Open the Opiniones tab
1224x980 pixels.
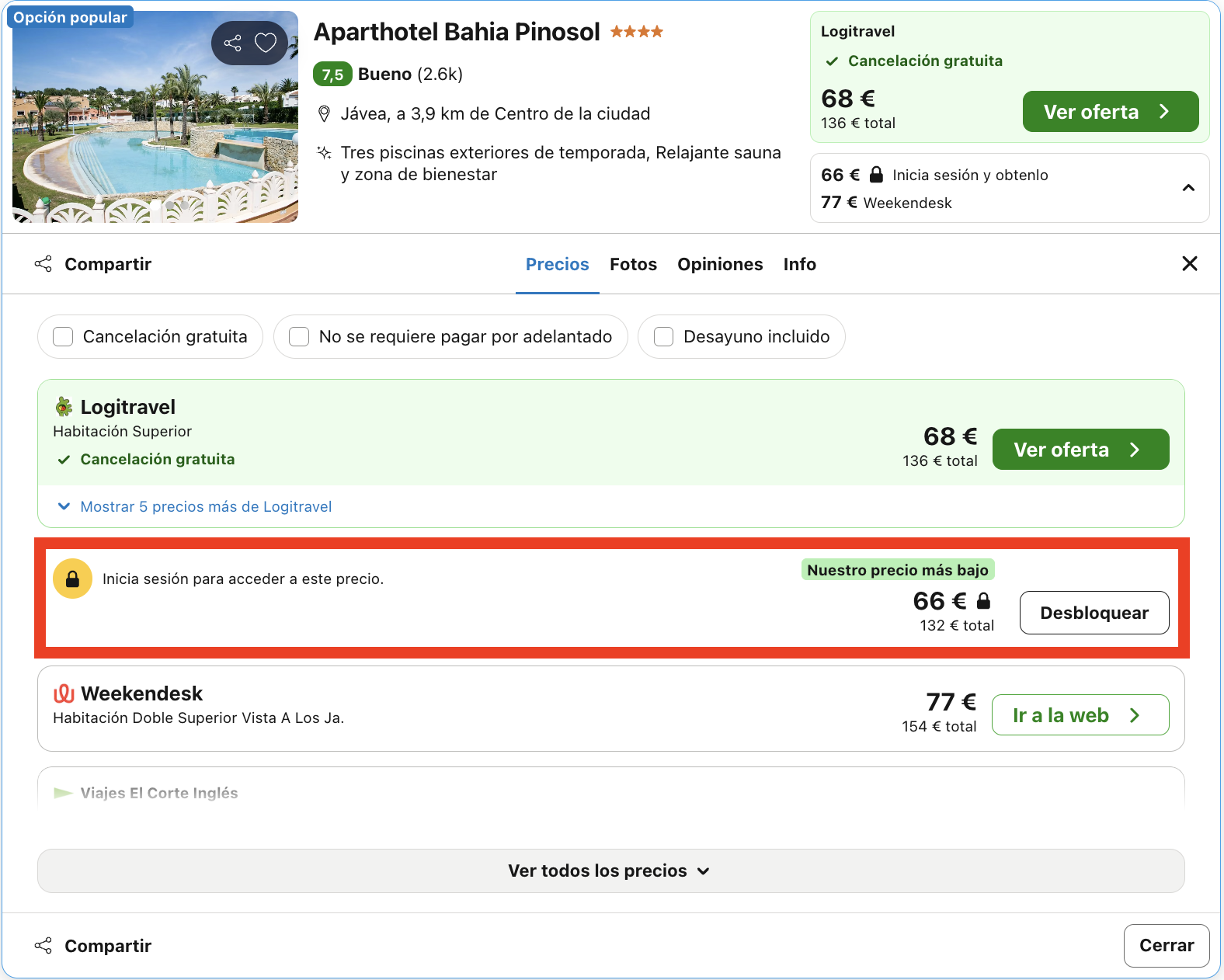click(720, 265)
